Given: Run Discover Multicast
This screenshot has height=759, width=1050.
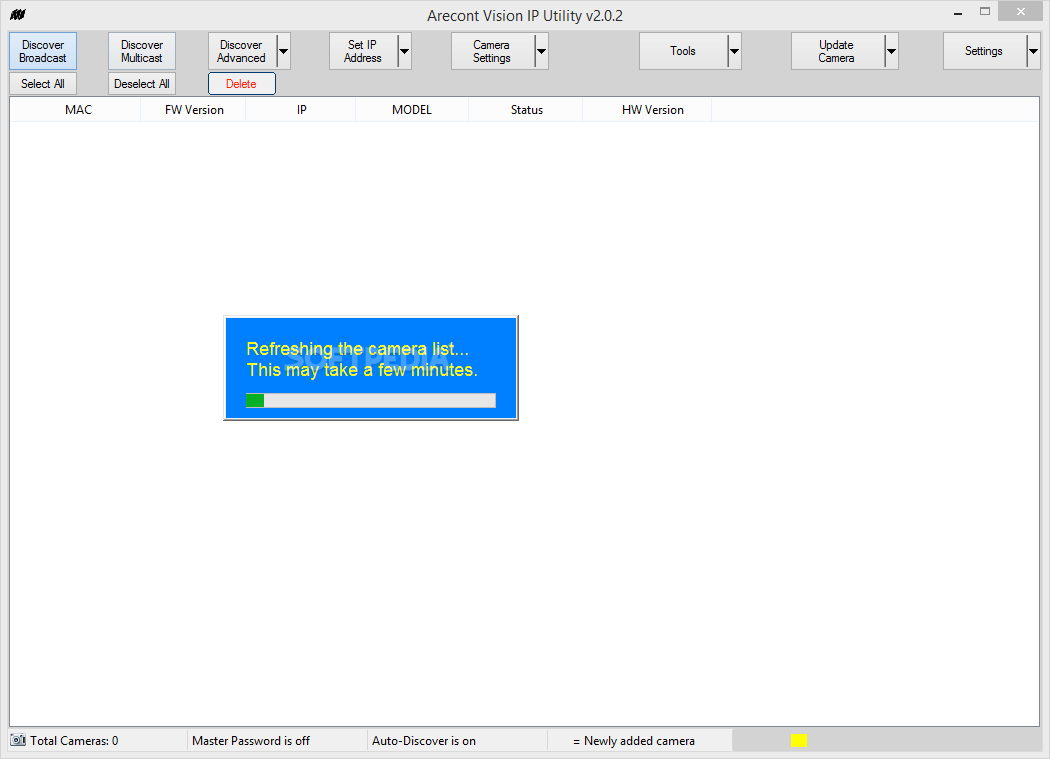Looking at the screenshot, I should point(142,51).
